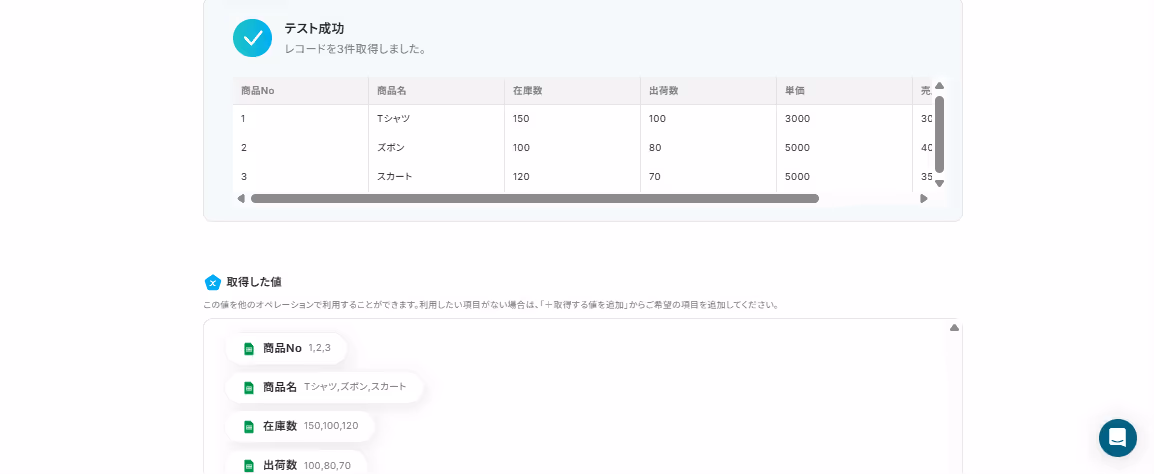Click the blue pentagon icon beside 取得した値
The image size is (1154, 474).
(213, 282)
